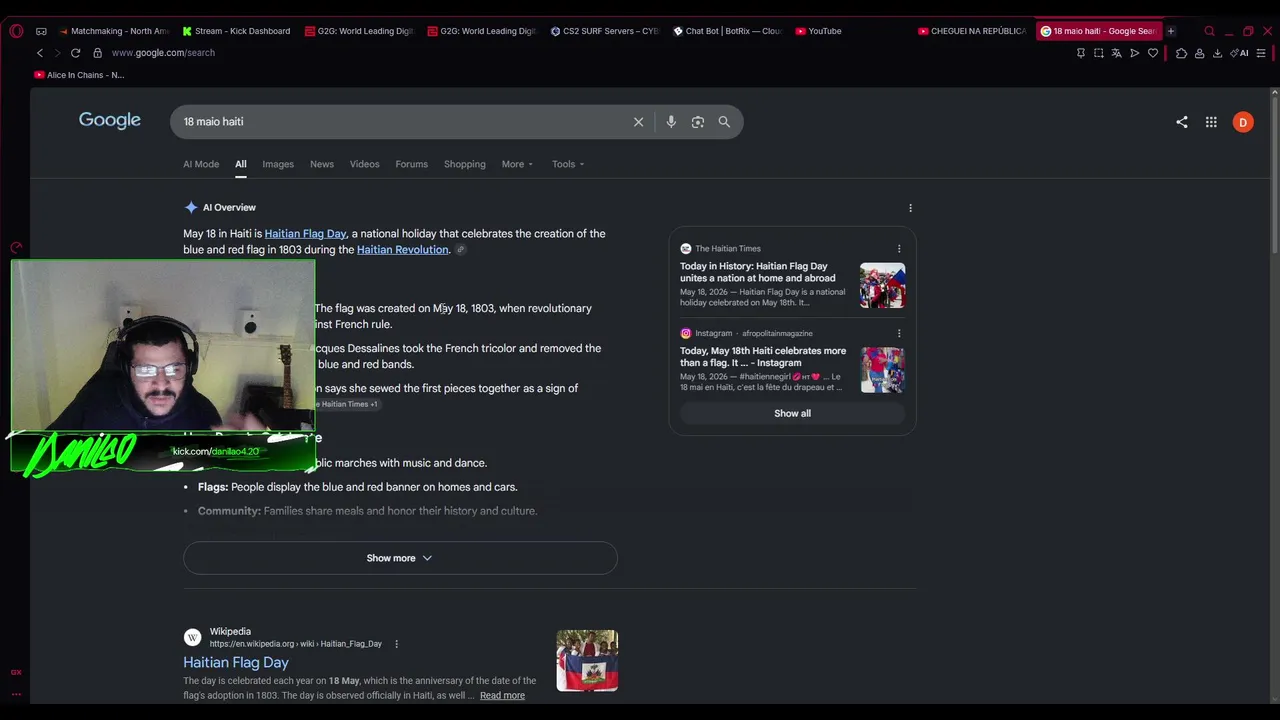Viewport: 1280px width, 720px height.
Task: Open the downloads toolbar icon
Action: pos(1217,53)
